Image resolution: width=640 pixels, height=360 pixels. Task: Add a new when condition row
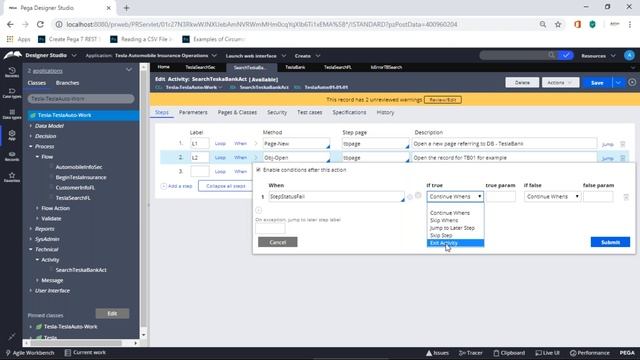click(x=258, y=210)
